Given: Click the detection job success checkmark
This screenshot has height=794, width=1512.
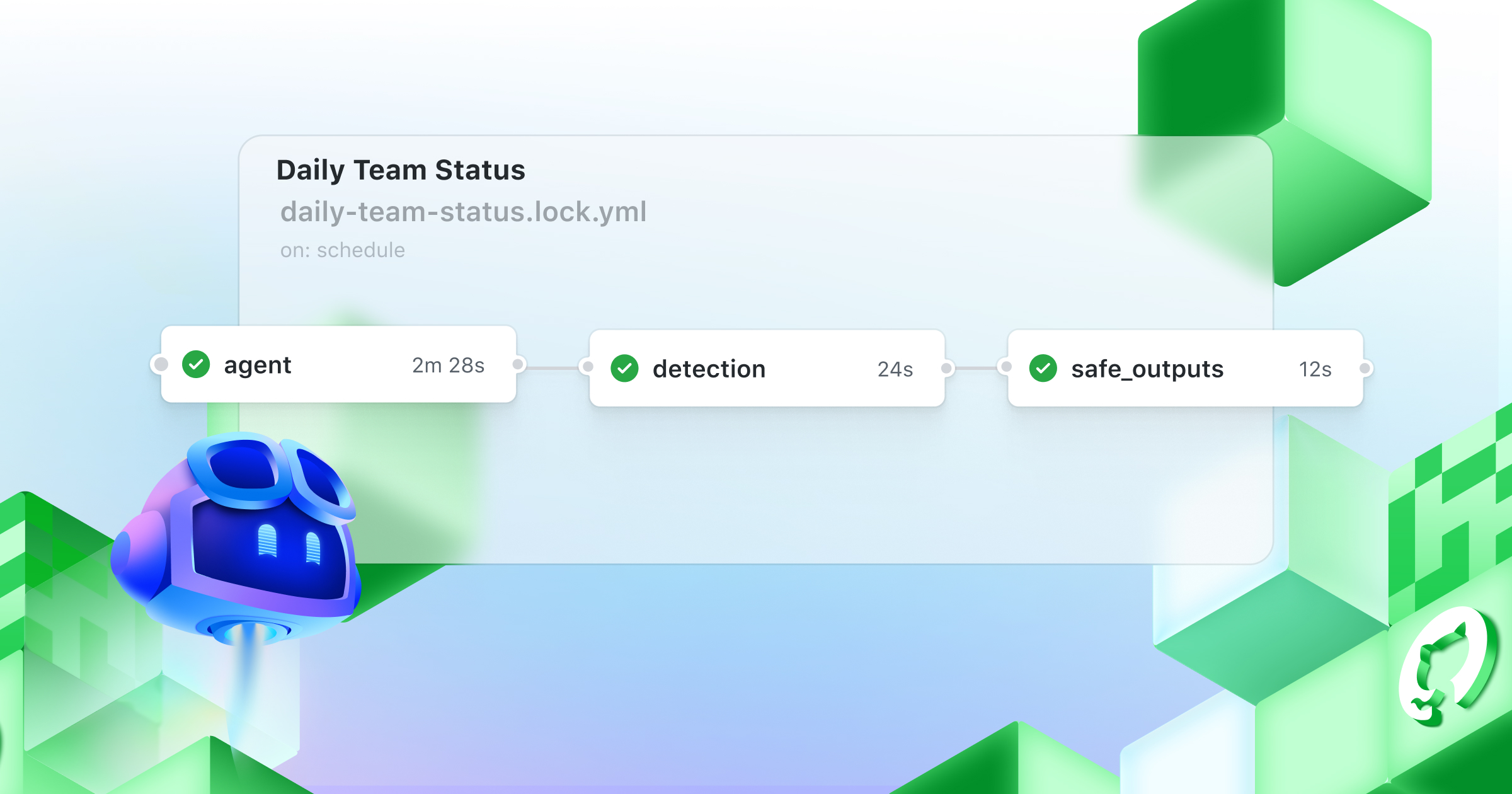Looking at the screenshot, I should tap(624, 369).
